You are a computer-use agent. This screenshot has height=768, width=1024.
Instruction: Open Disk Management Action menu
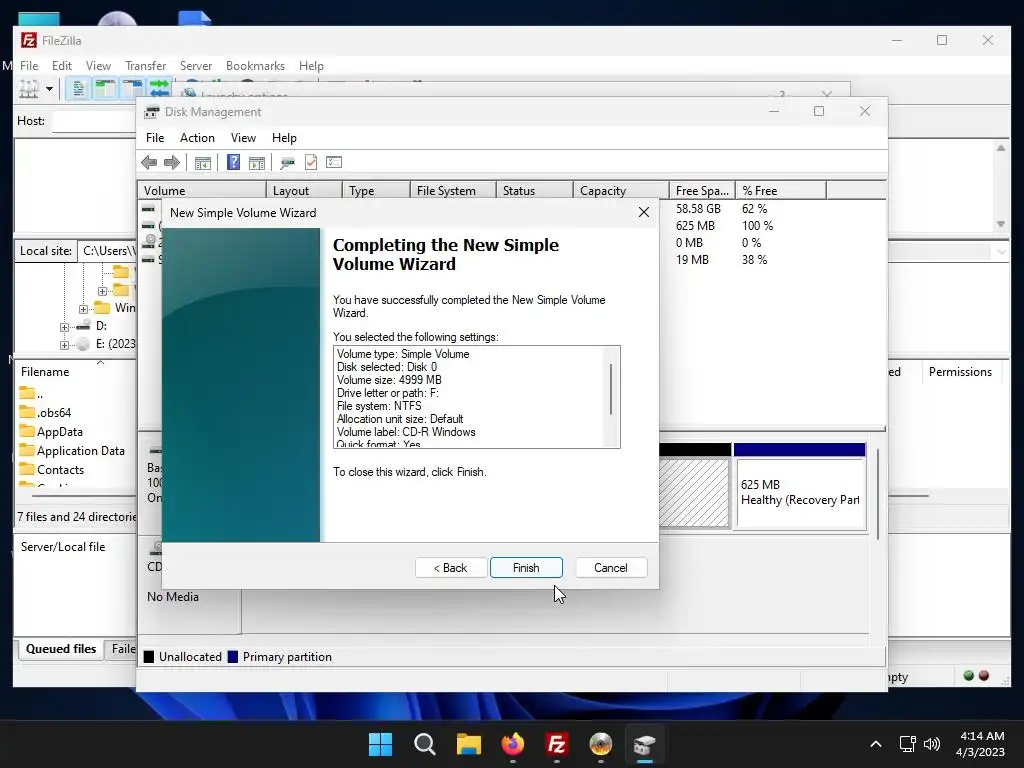click(x=197, y=138)
